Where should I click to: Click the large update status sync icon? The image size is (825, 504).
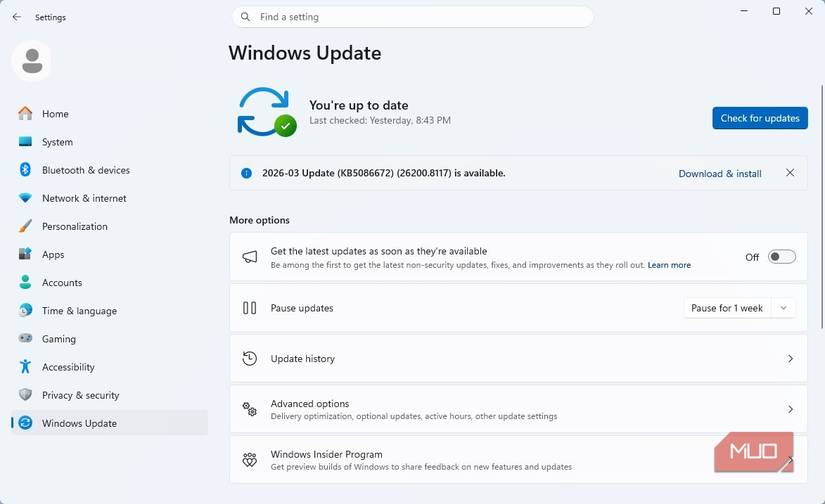coord(266,112)
